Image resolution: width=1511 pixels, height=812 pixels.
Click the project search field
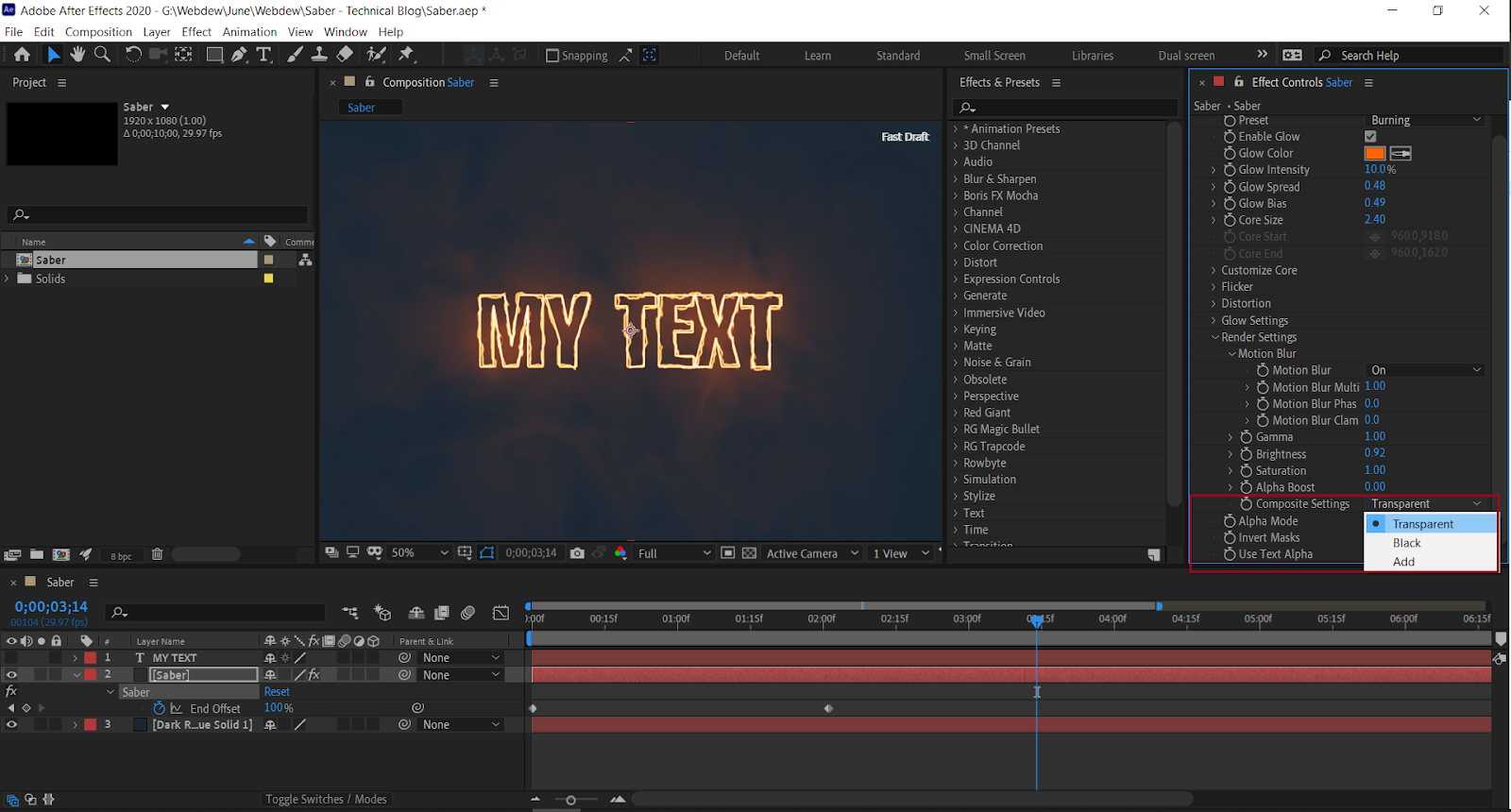point(161,215)
